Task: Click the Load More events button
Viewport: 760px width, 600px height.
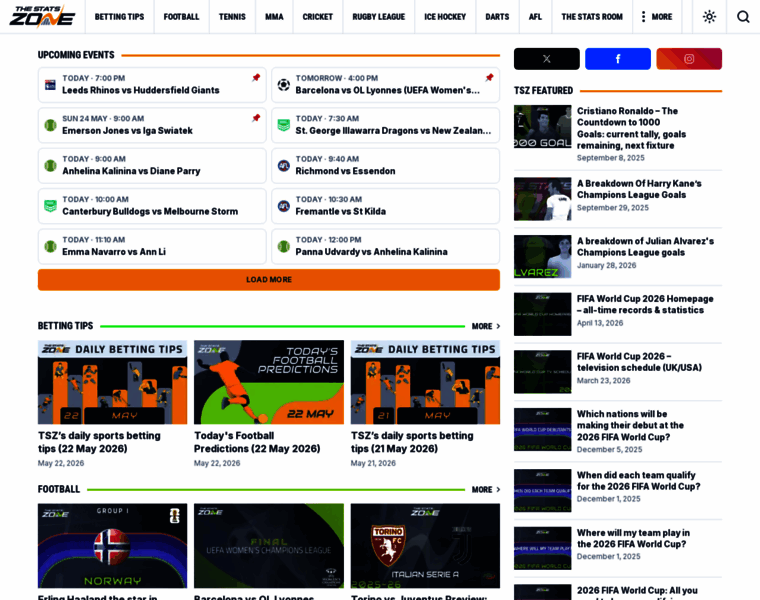Action: point(269,280)
